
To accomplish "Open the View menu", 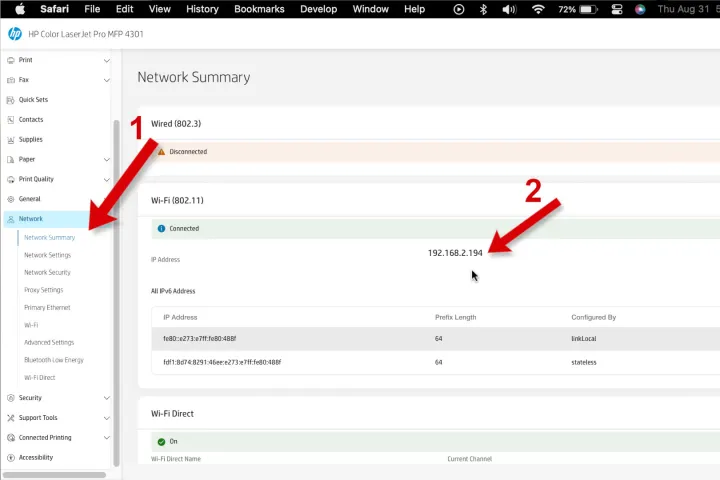I will 159,9.
